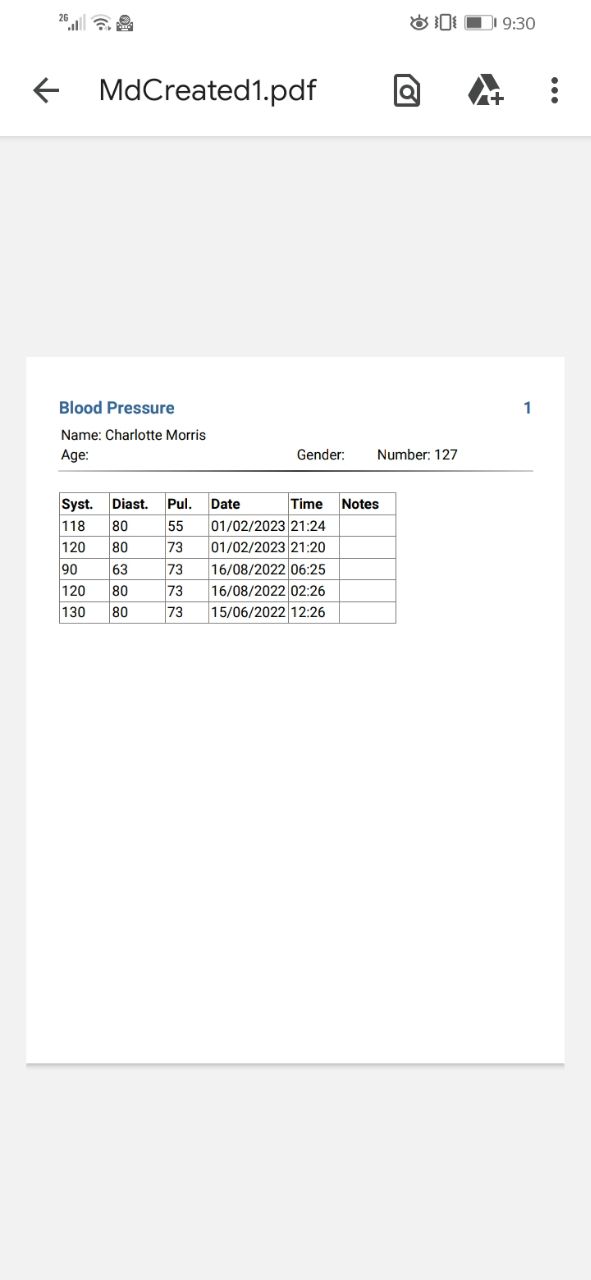
Task: Open the three-dot overflow menu
Action: (x=554, y=91)
